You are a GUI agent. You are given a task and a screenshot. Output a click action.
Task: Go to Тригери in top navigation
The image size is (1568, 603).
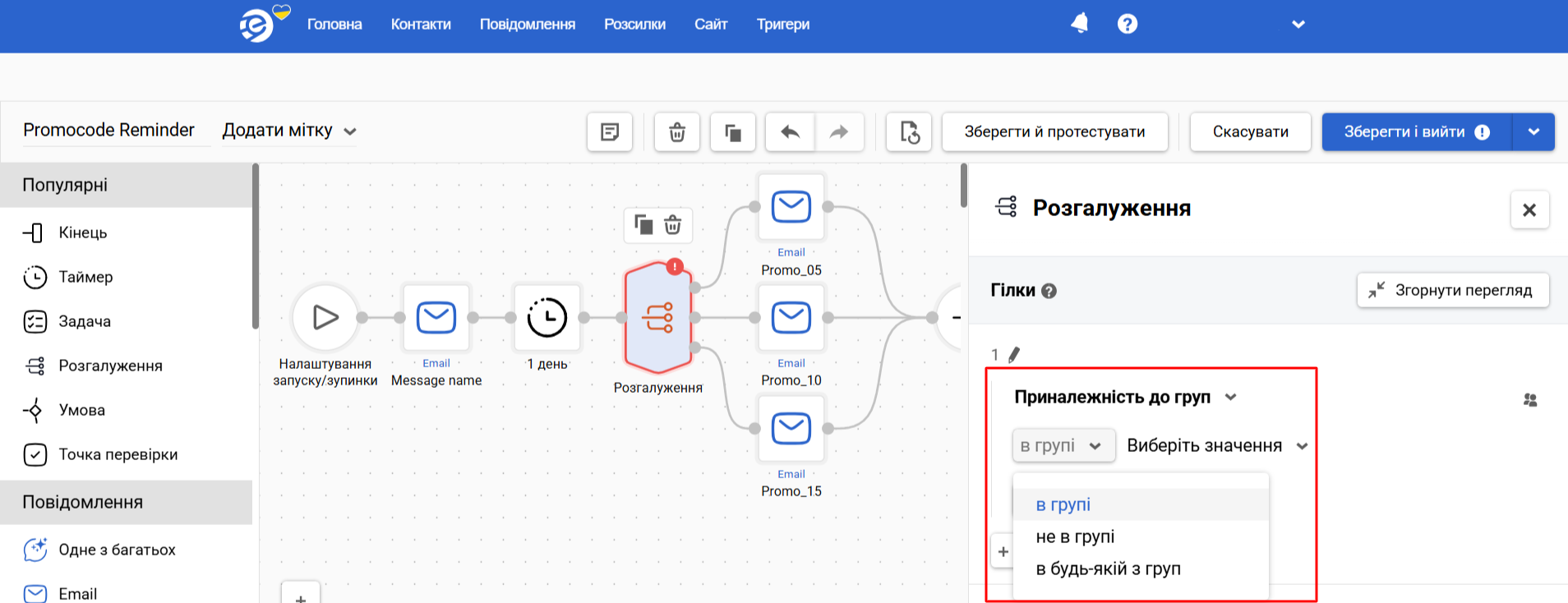click(x=783, y=25)
